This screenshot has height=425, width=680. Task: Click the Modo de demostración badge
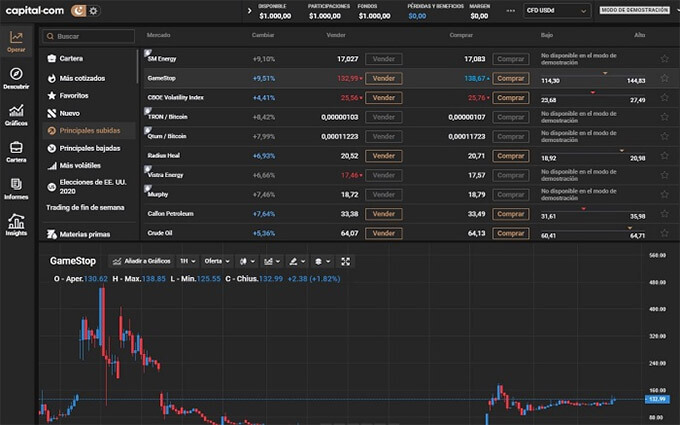pos(634,10)
